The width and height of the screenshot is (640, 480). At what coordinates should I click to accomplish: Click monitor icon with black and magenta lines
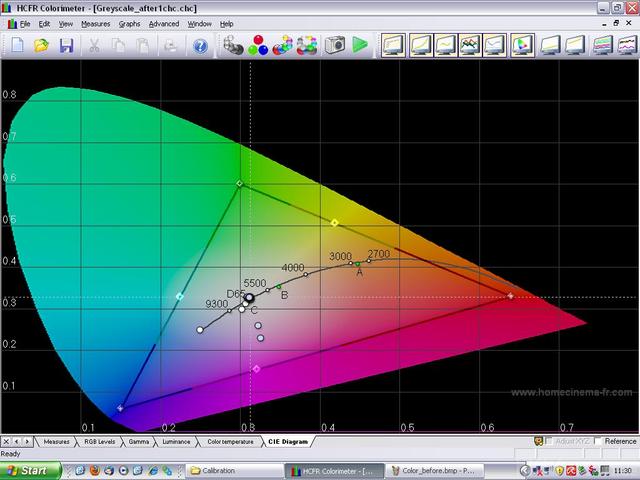point(628,45)
